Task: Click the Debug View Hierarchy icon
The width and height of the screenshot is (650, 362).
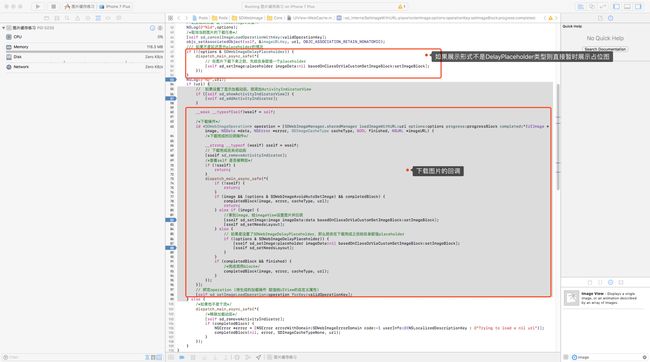Action: (237, 357)
